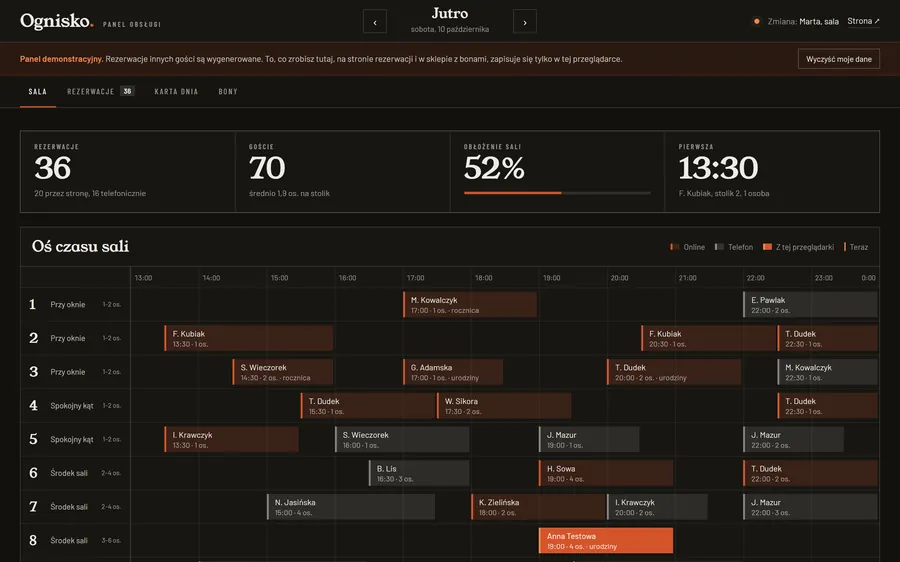This screenshot has width=900, height=562.
Task: Open S. Wieczorek 14:30 rocznica reservation
Action: (282, 372)
